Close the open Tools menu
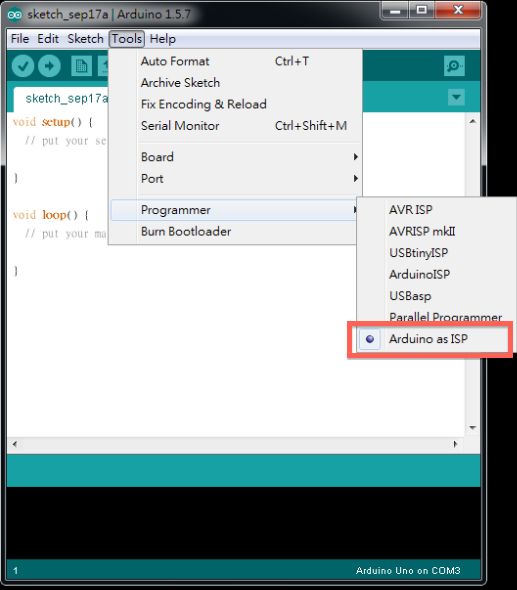 click(x=127, y=39)
